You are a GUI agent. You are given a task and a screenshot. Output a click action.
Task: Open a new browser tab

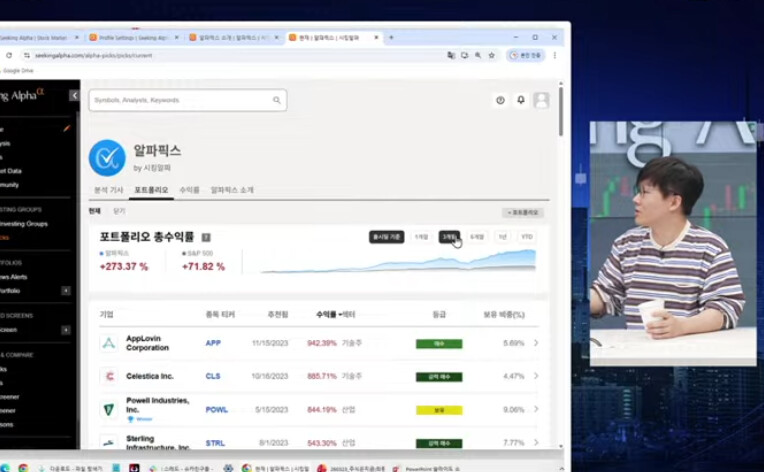[x=391, y=38]
